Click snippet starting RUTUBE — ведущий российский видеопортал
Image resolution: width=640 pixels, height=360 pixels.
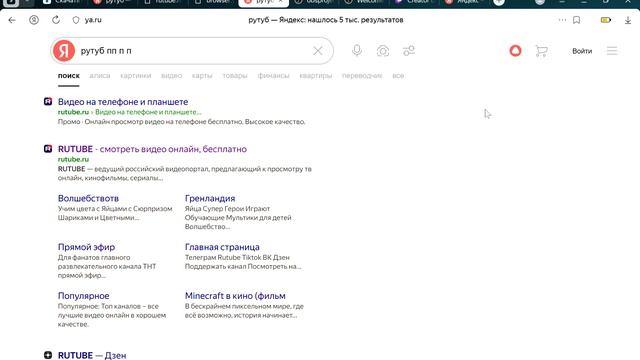(x=184, y=173)
